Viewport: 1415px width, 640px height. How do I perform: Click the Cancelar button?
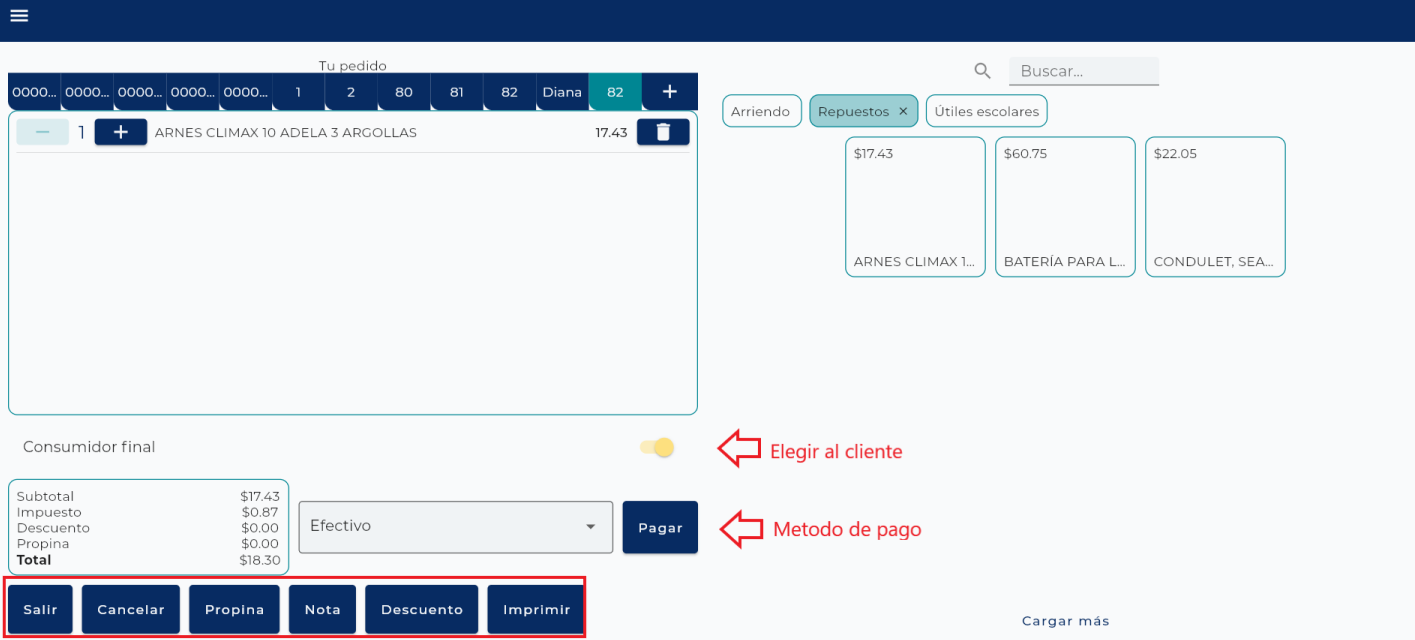coord(131,609)
